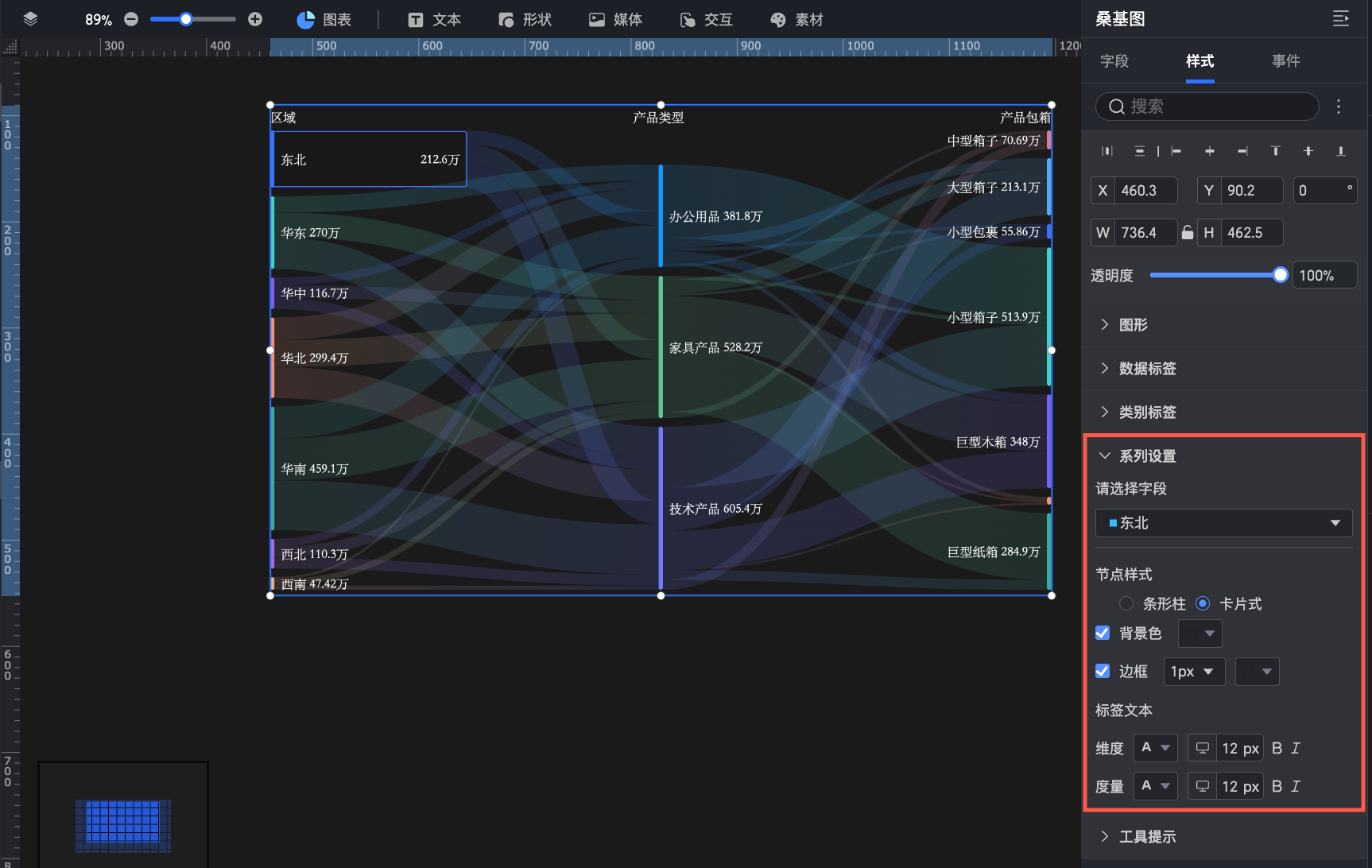Image resolution: width=1372 pixels, height=868 pixels.
Task: Click the align horizontal center icon
Action: [x=1209, y=151]
